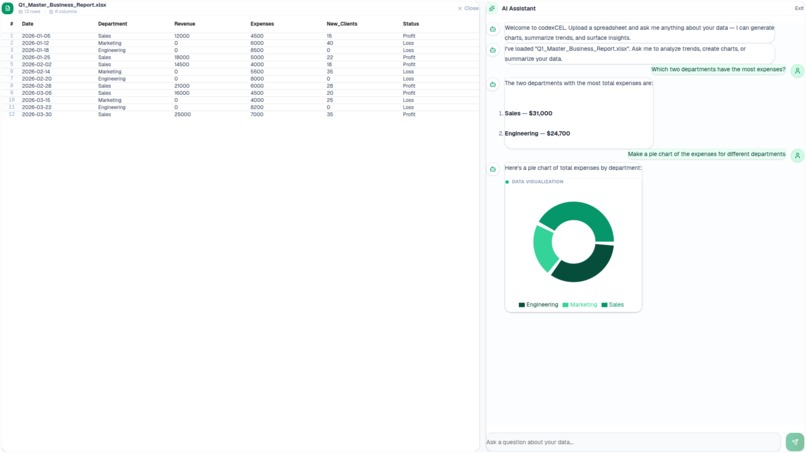
Task: Click bot avatar beside pie chart reply
Action: (493, 169)
